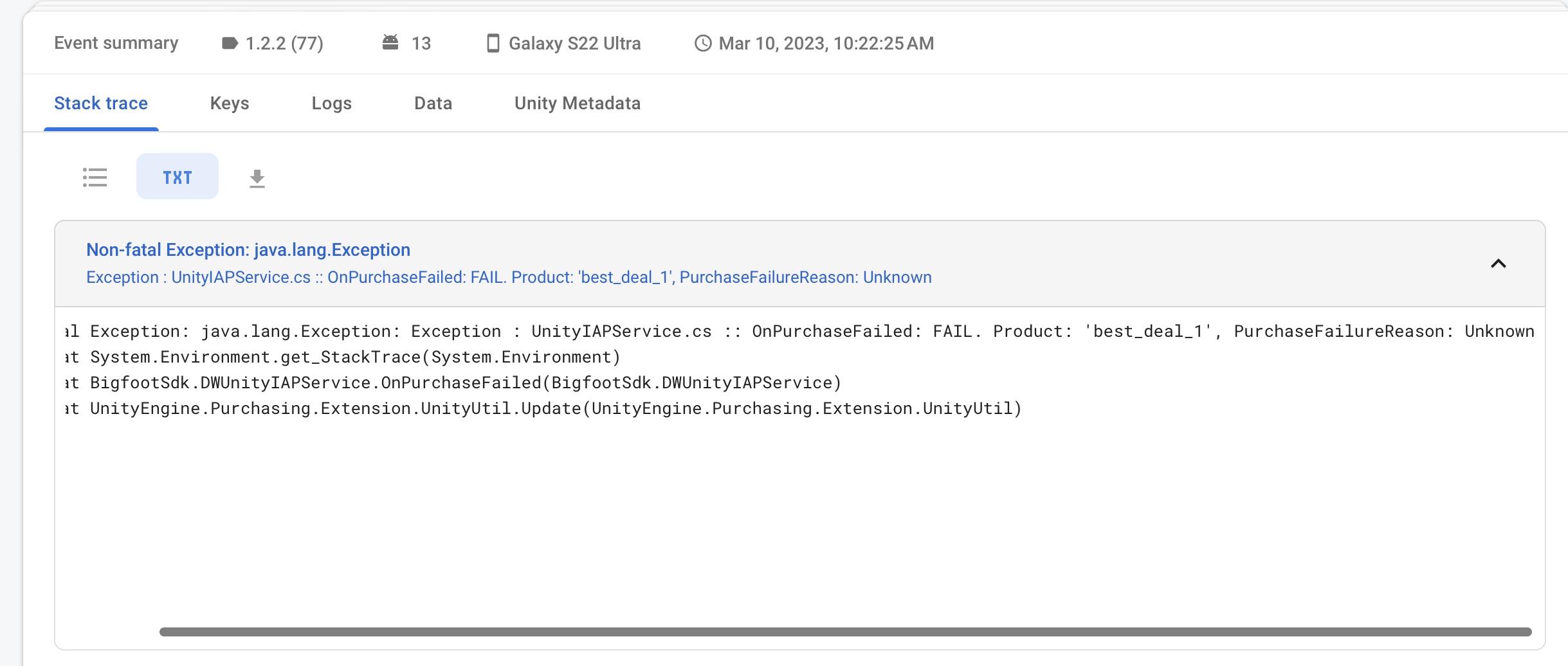The image size is (1568, 666).
Task: Click the UnityIAPService.cs OnPurchaseFailed exception subtitle
Action: [x=509, y=277]
